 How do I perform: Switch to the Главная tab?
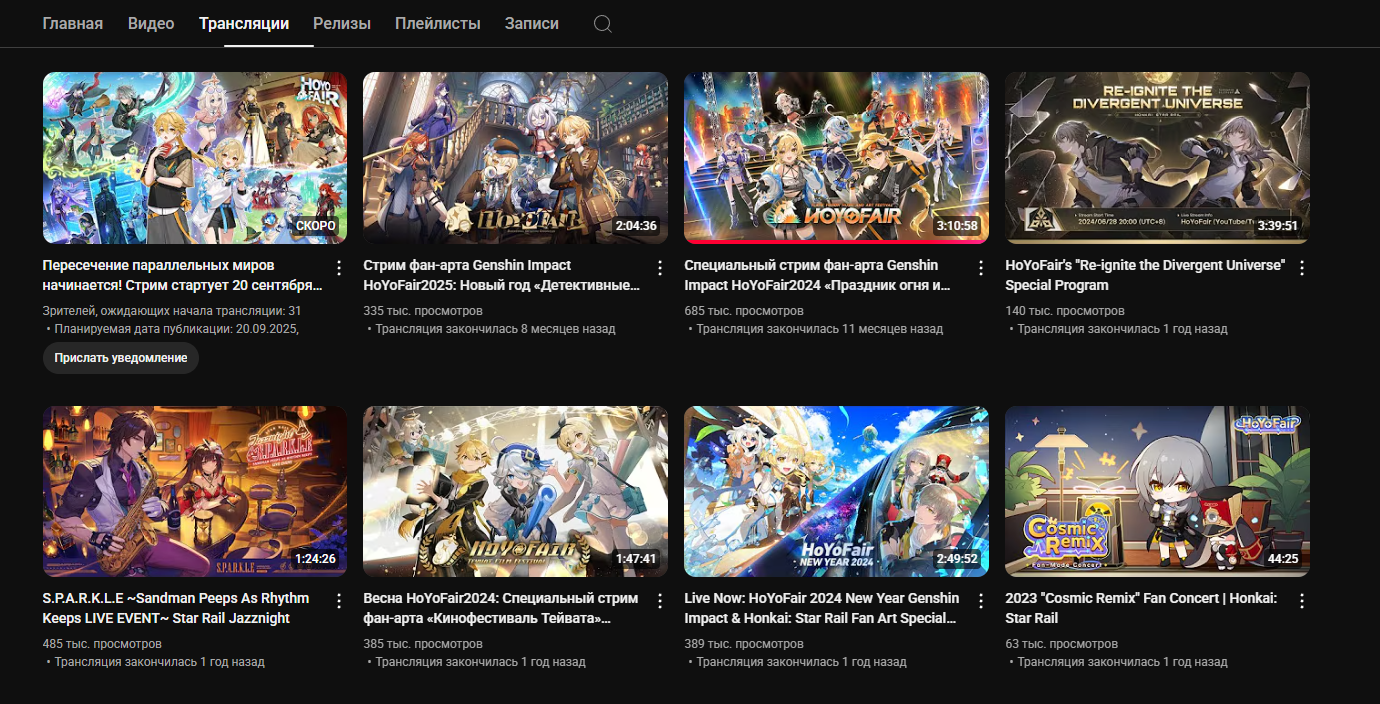pos(73,23)
